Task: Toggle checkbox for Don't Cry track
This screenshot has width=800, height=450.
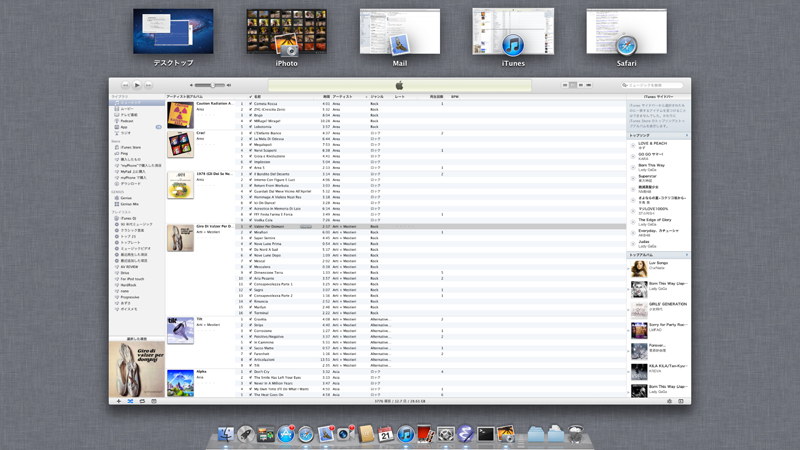Action: [x=250, y=371]
